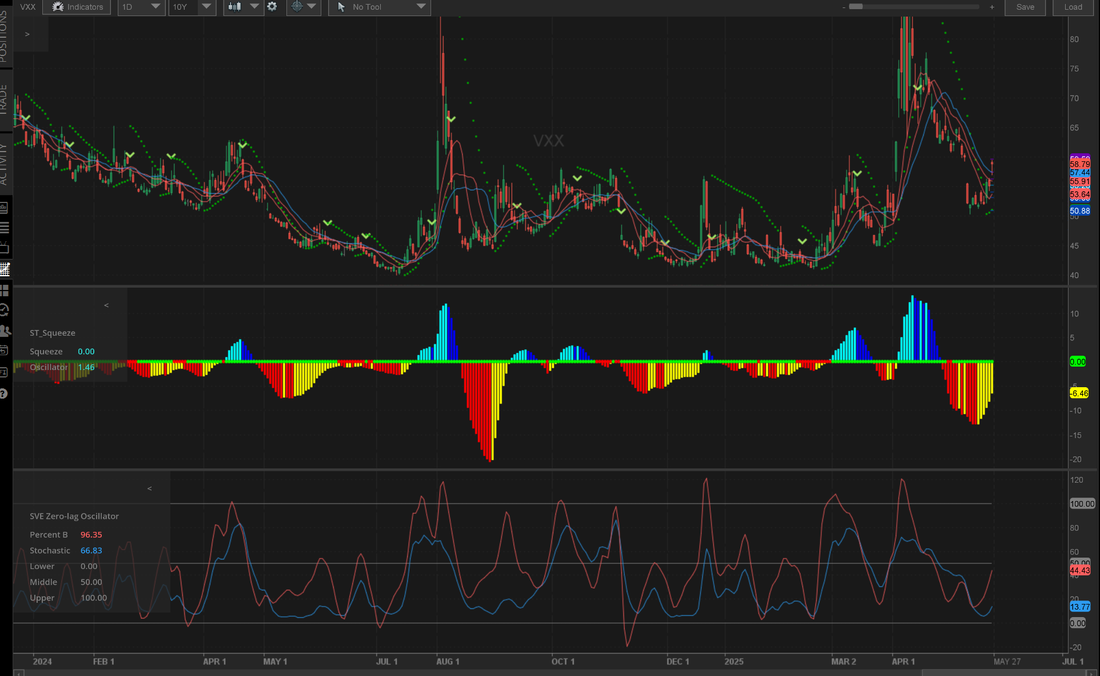This screenshot has height=676, width=1100.
Task: Click the Lower 0.00 legend row
Action: [x=63, y=566]
